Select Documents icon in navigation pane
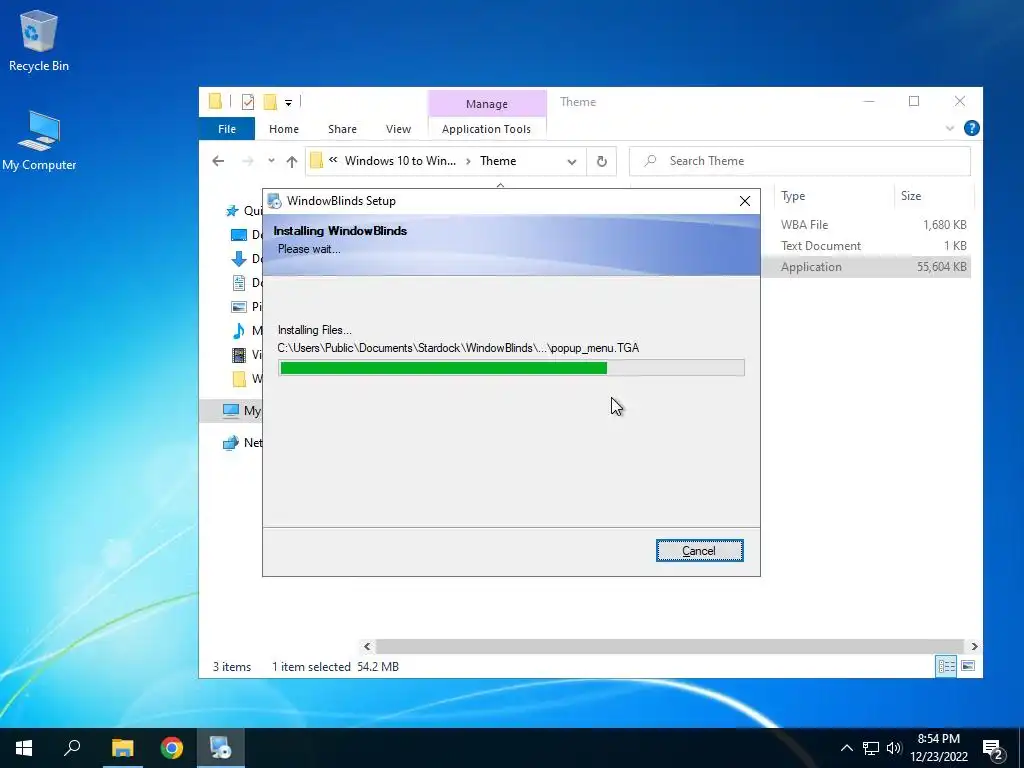This screenshot has width=1024, height=768. [239, 283]
